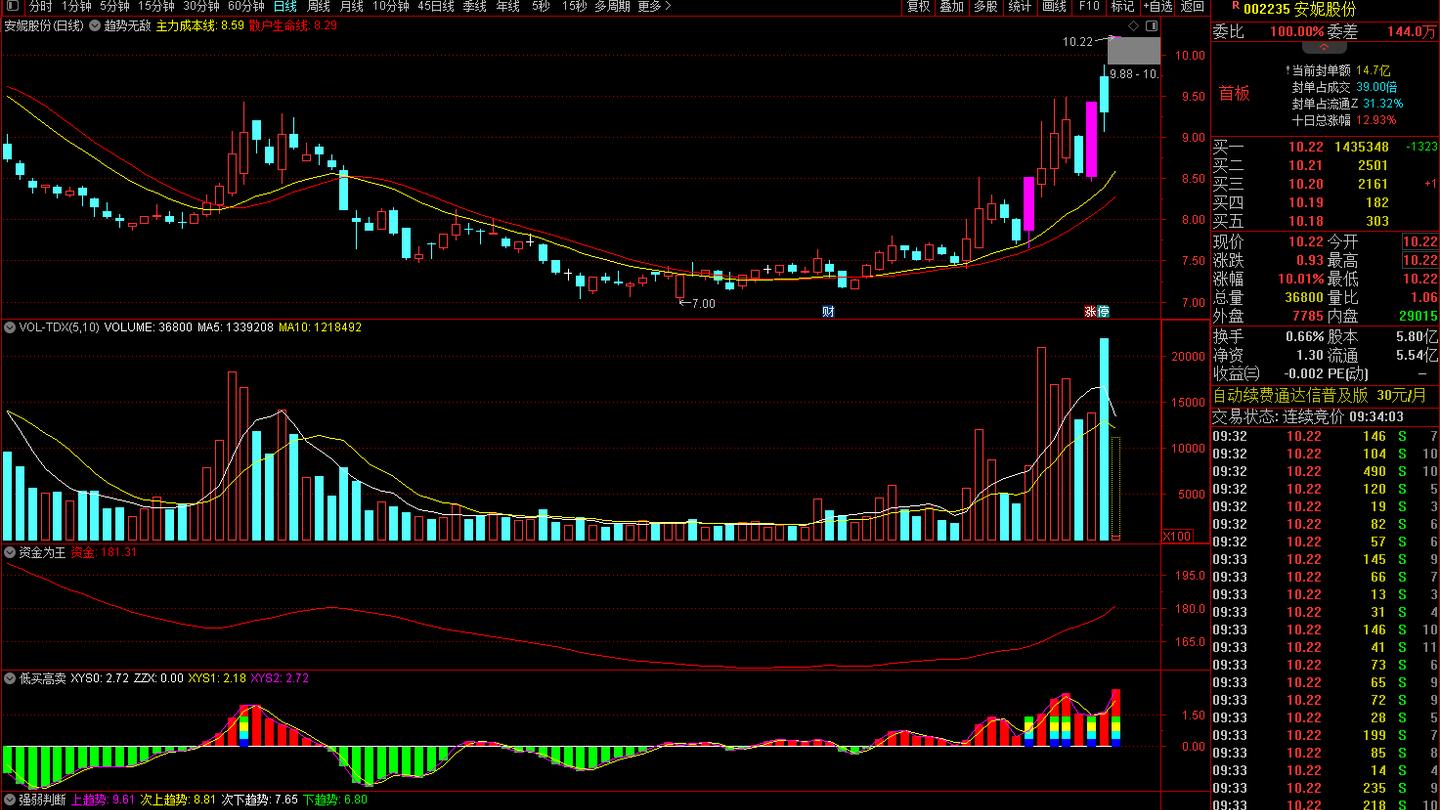Click the 换手 0.66% value

tap(1305, 337)
